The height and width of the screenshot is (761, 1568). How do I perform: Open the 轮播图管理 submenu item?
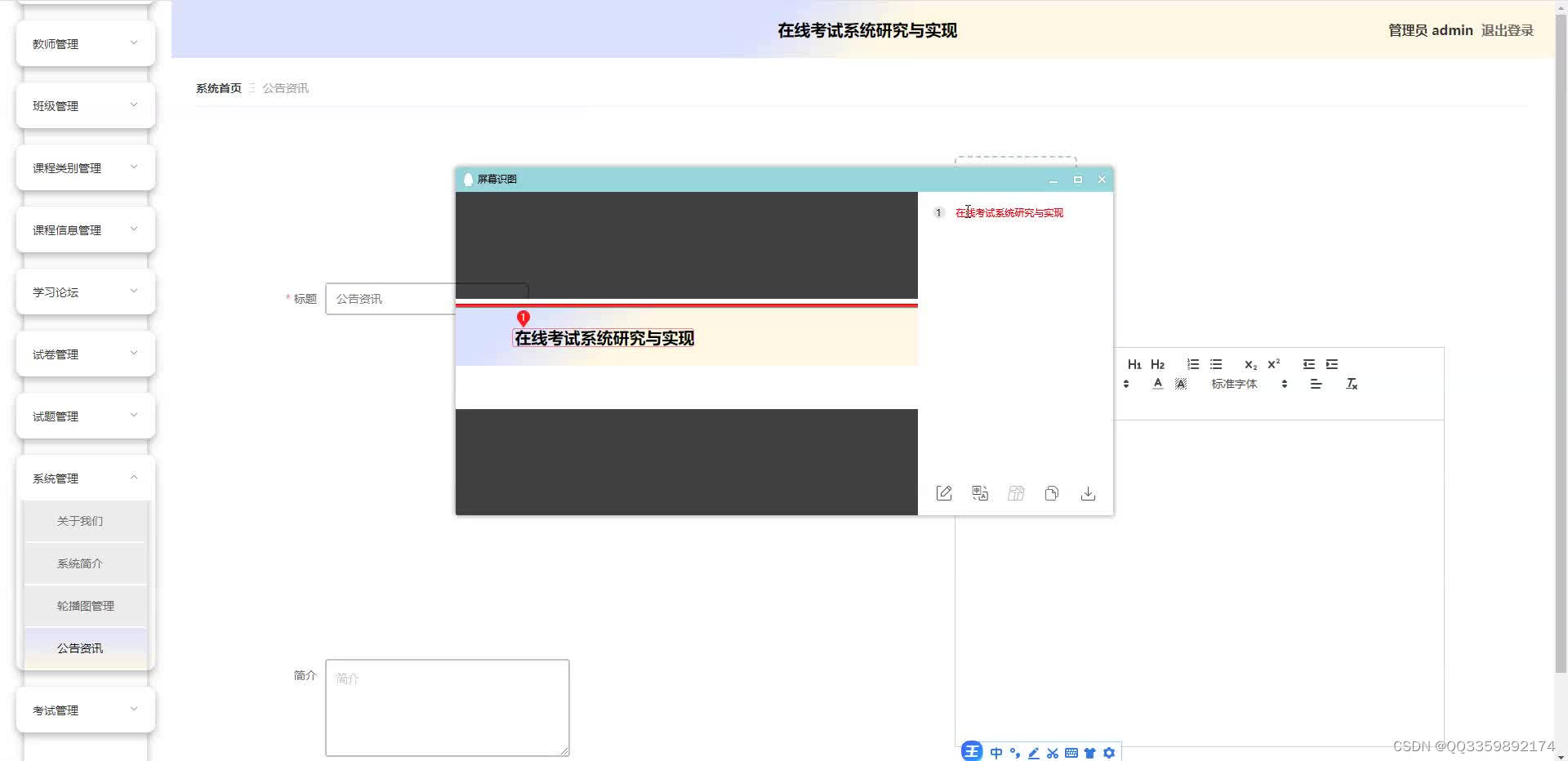click(x=86, y=606)
